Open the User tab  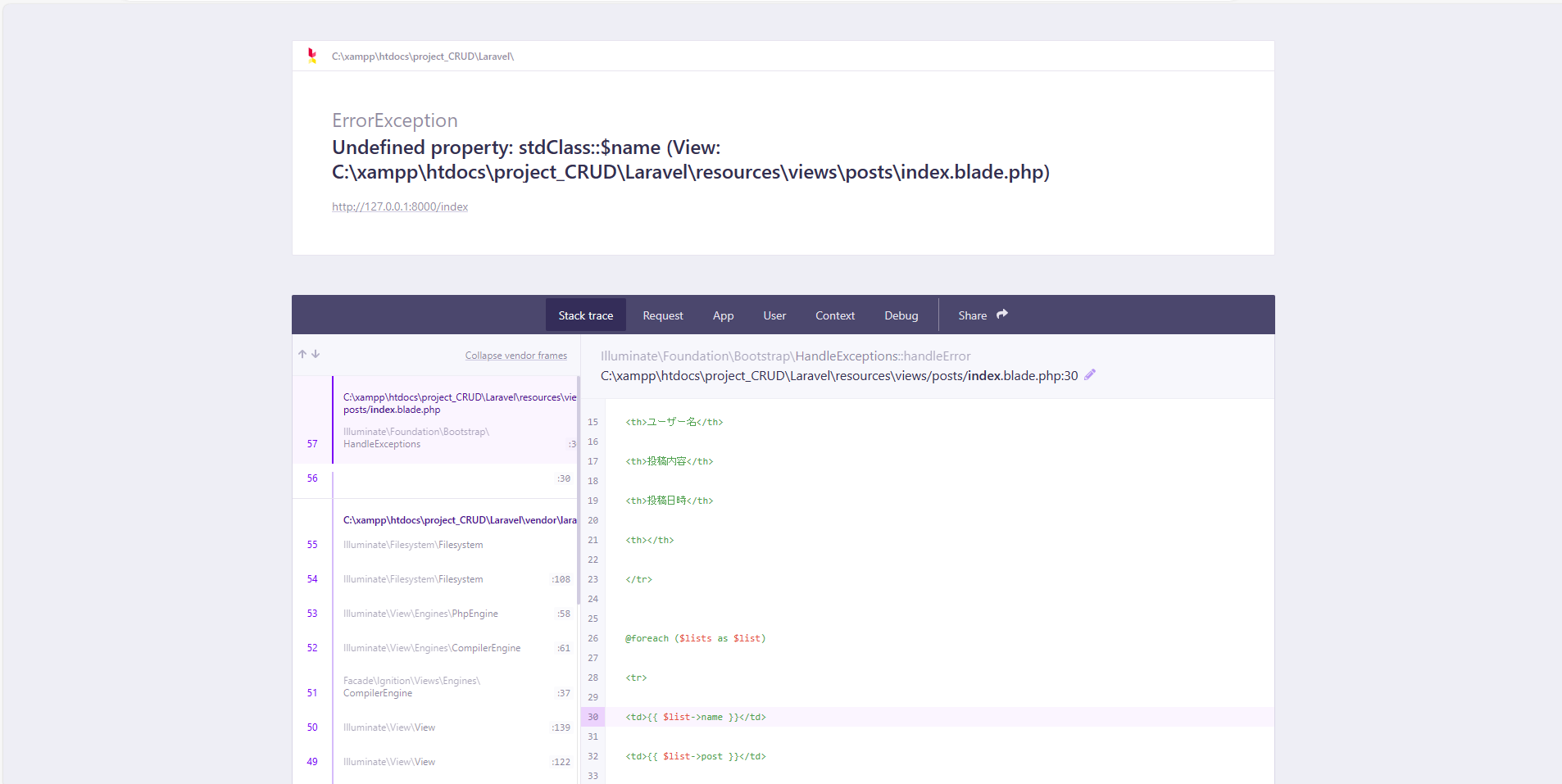774,315
